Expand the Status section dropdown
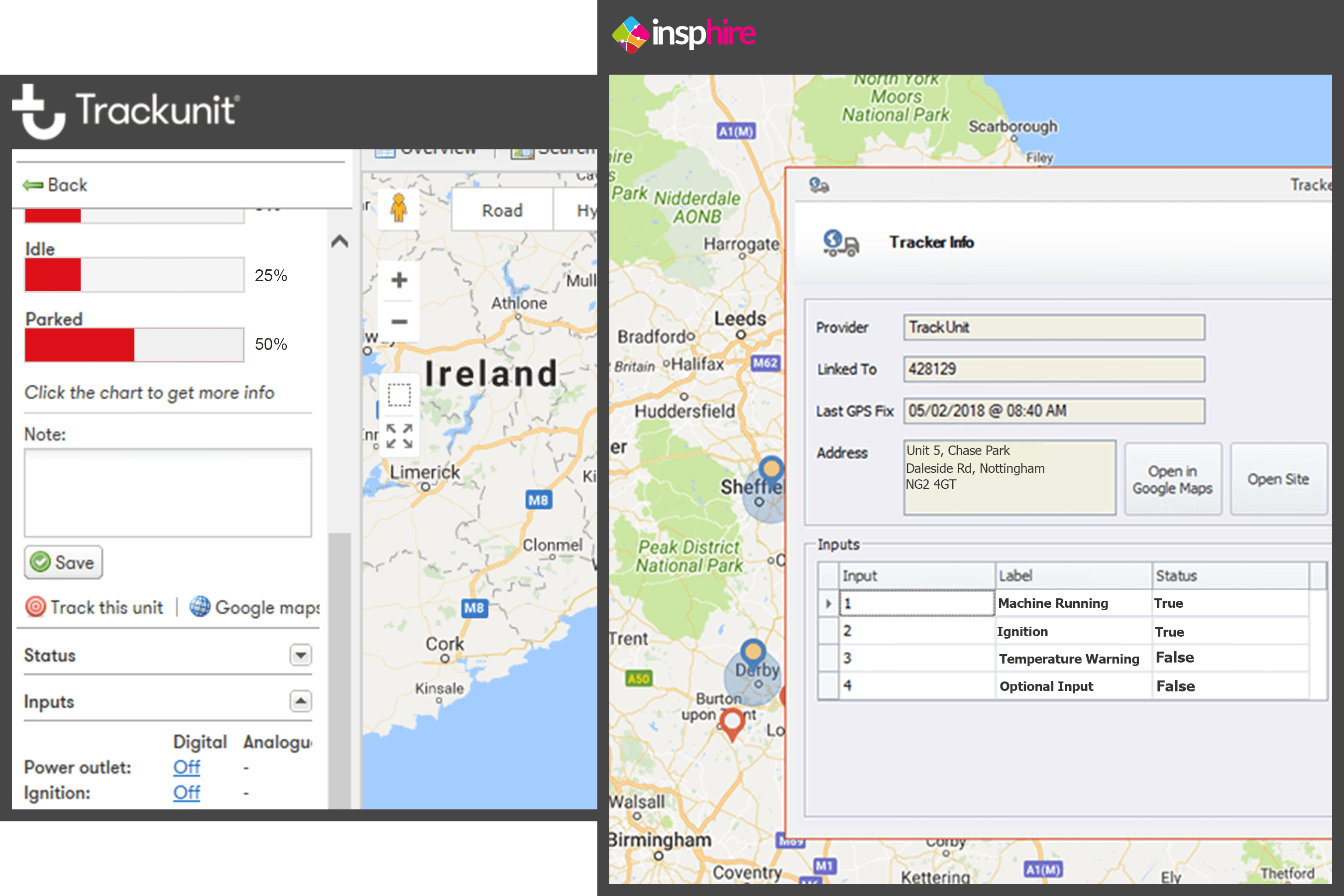 click(x=300, y=656)
